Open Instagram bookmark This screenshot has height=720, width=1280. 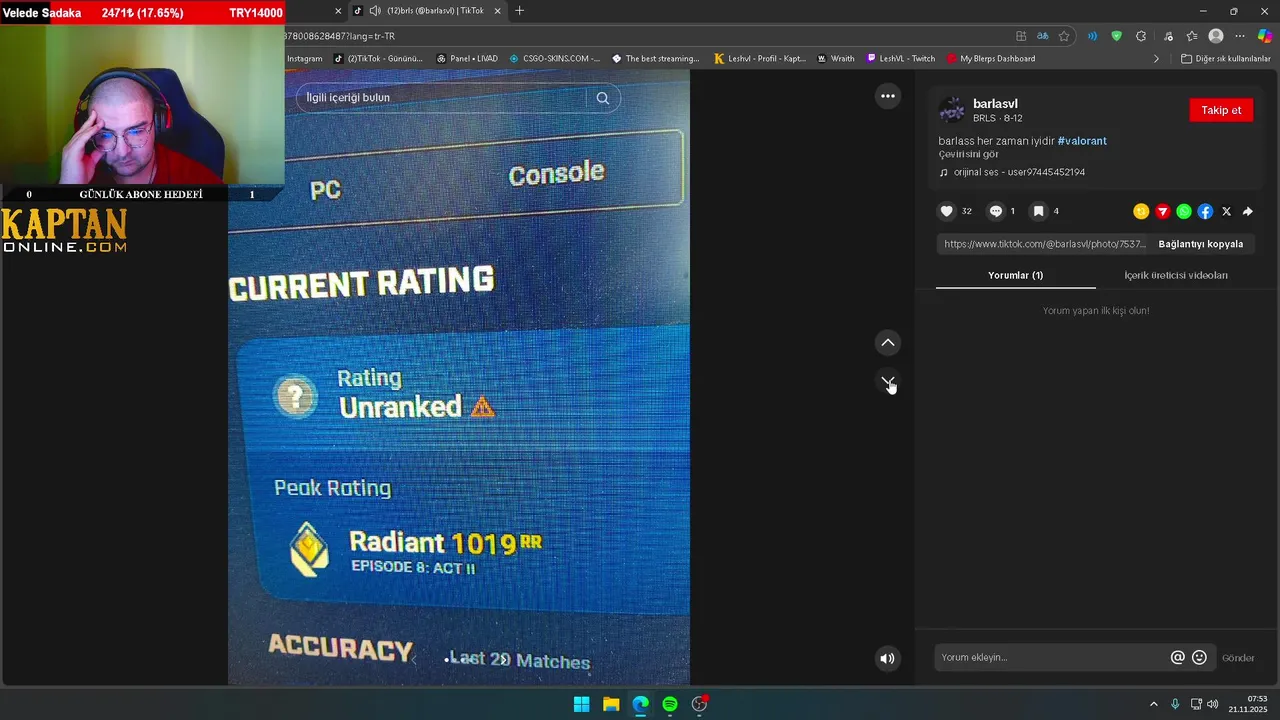pos(304,59)
